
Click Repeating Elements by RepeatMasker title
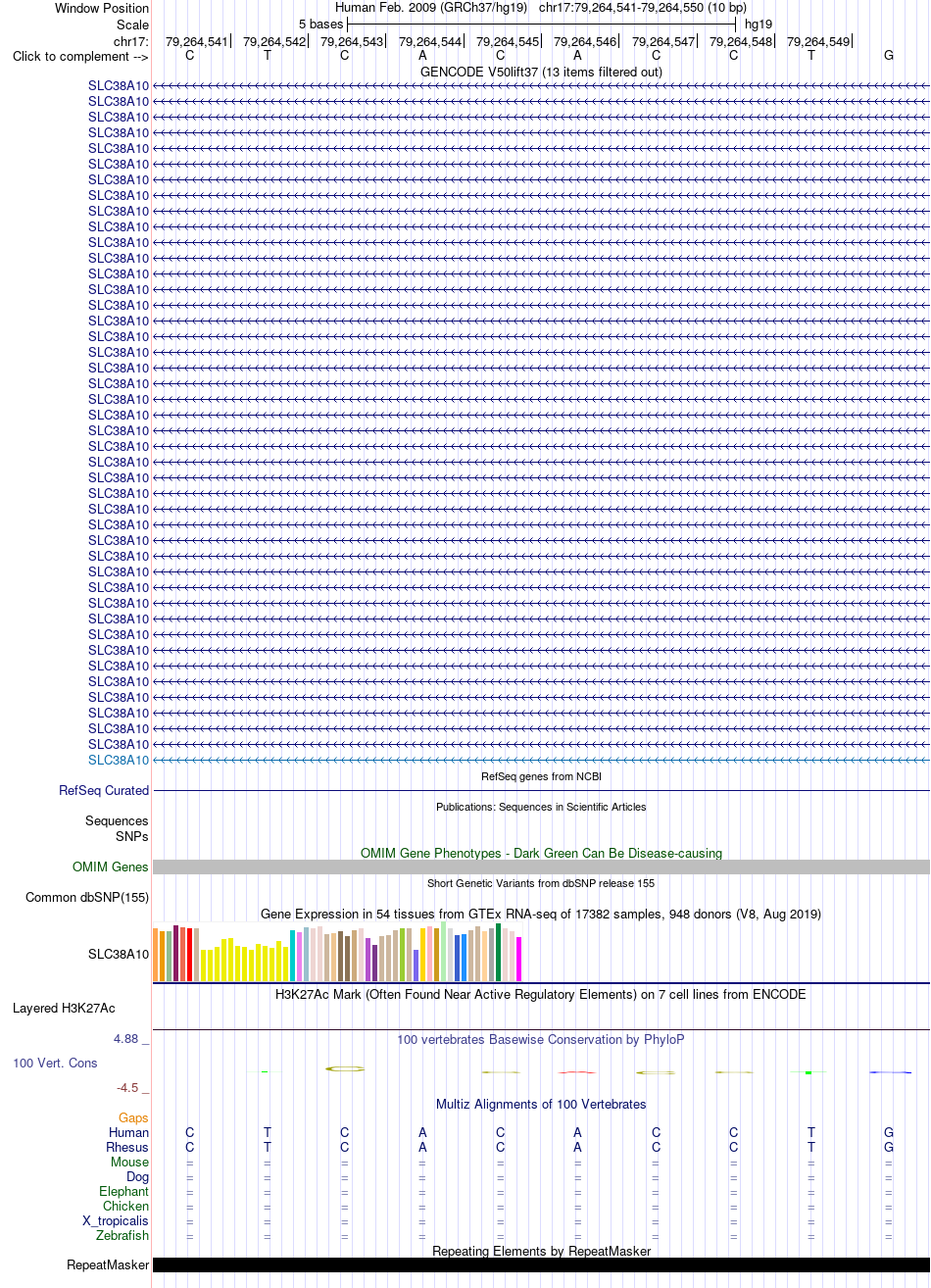(x=541, y=1251)
